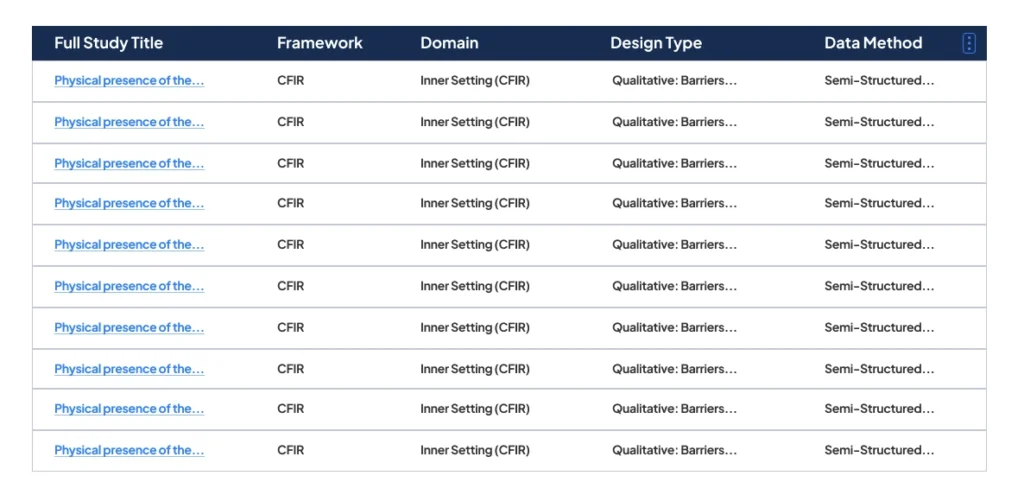Click 'Inner Setting (CFIR)' in the last row
Screen dimensions: 1024x501
click(475, 450)
